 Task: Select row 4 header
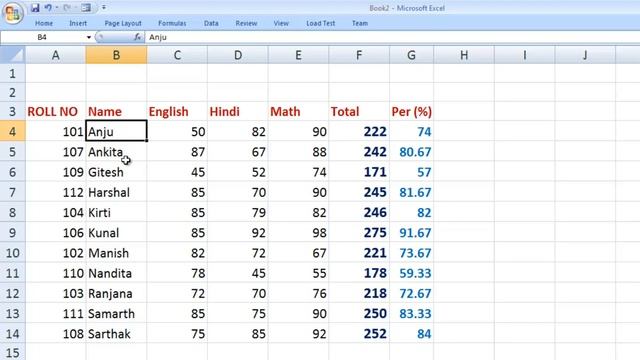[x=13, y=131]
